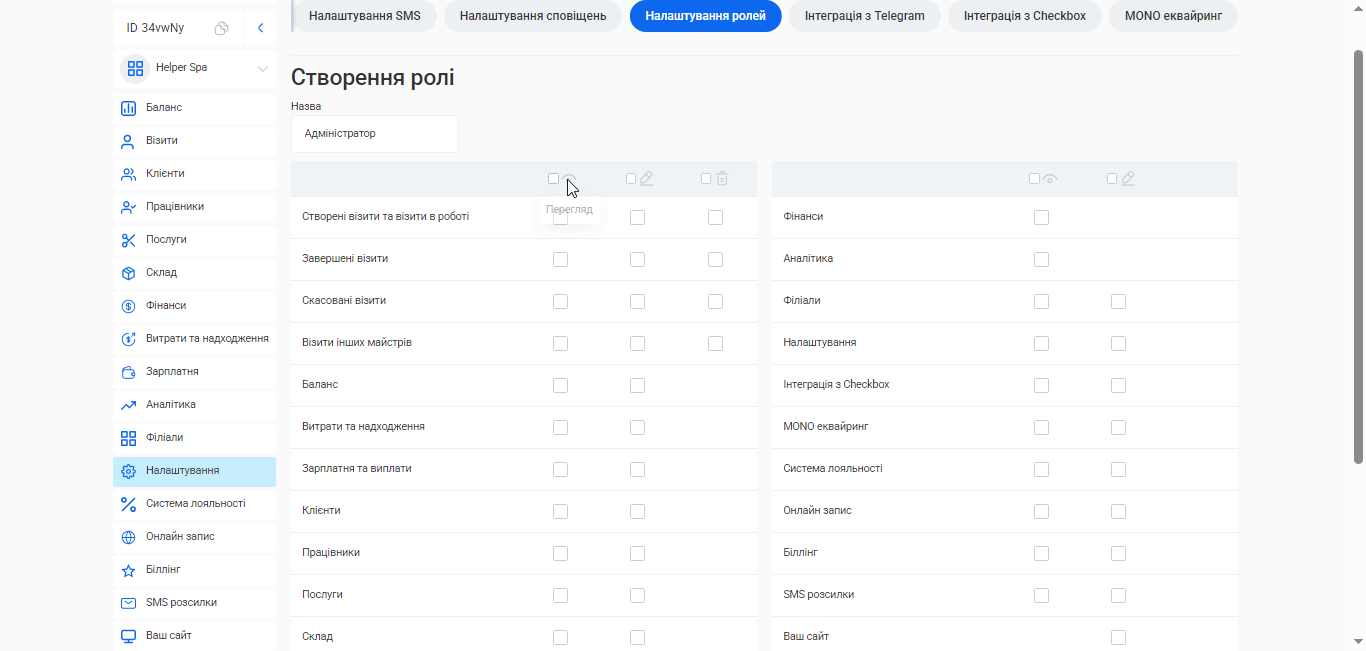The width and height of the screenshot is (1366, 651).
Task: Click the Аналітика trend arrow icon
Action: (x=128, y=405)
